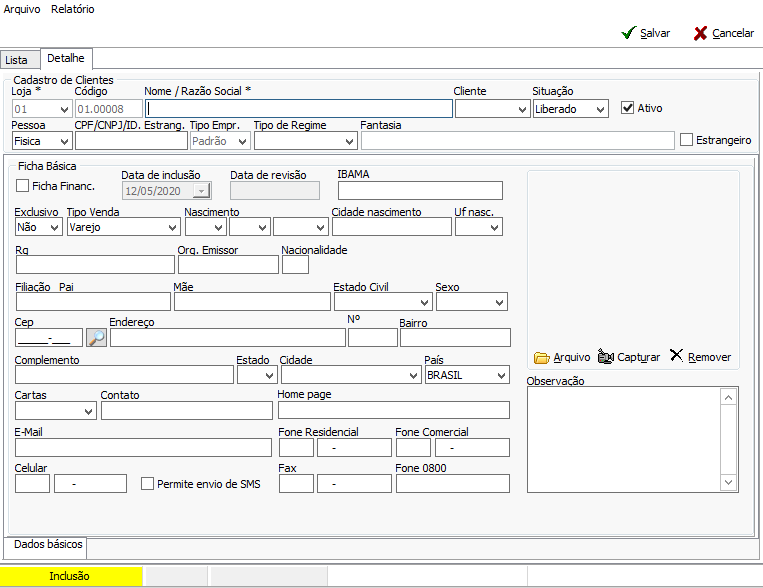Image resolution: width=763 pixels, height=588 pixels.
Task: Open the Estado Civil dropdown
Action: coord(424,302)
